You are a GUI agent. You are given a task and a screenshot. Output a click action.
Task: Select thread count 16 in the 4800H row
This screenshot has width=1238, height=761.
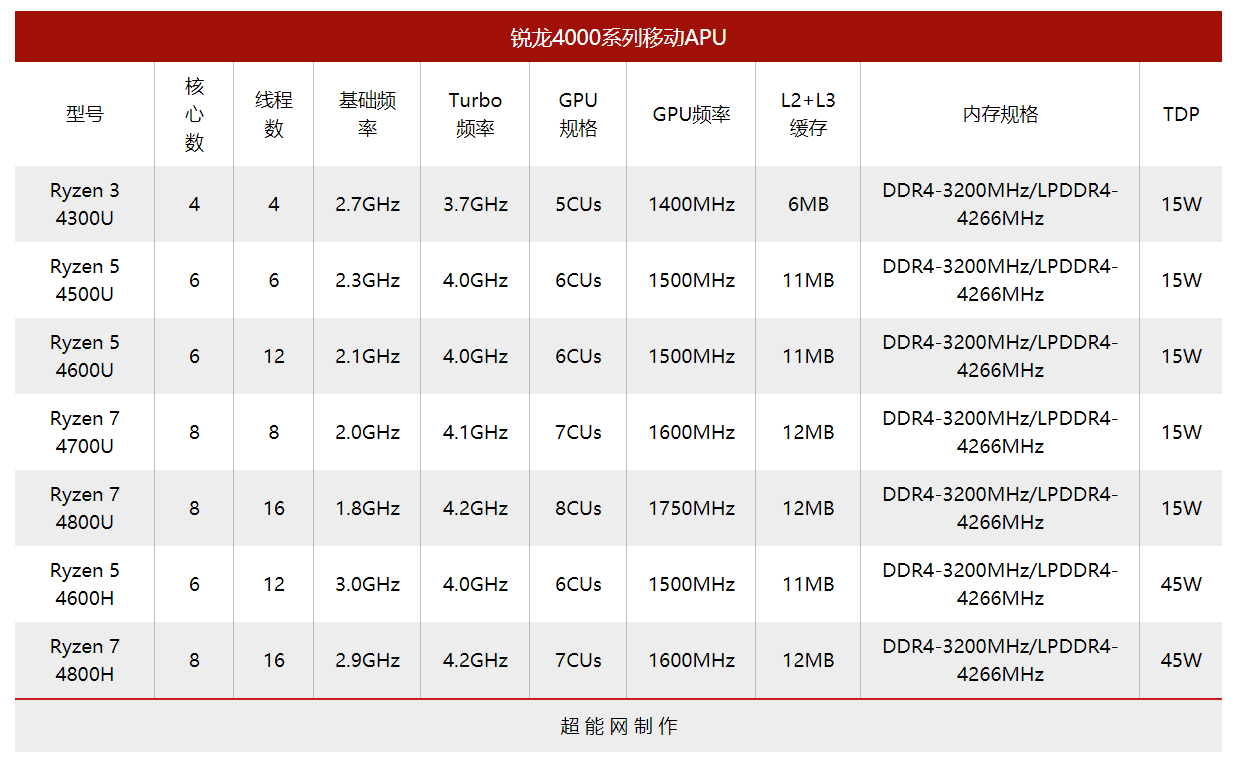tap(274, 660)
